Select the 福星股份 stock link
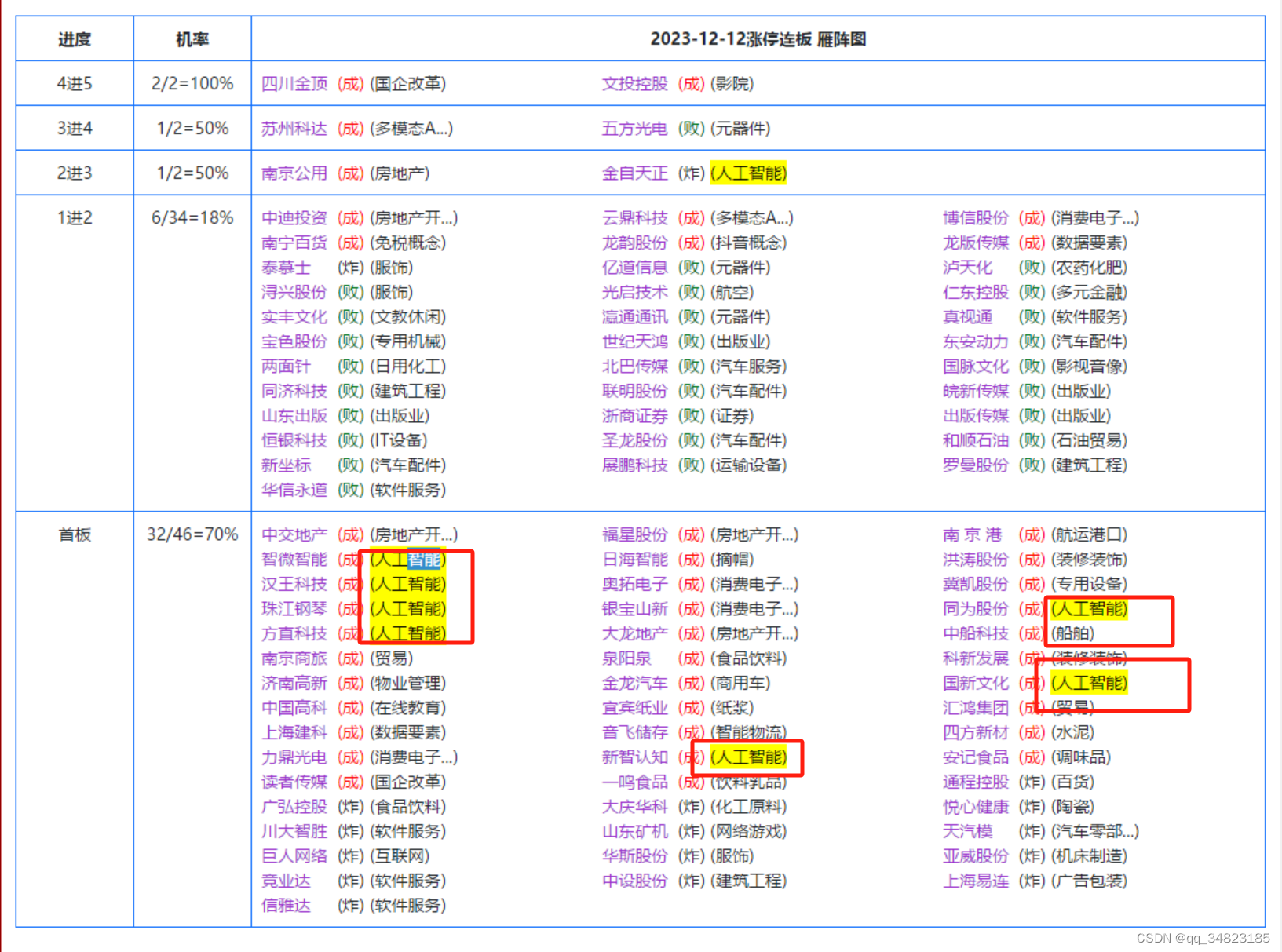Viewport: 1282px width, 952px height. coord(635,535)
